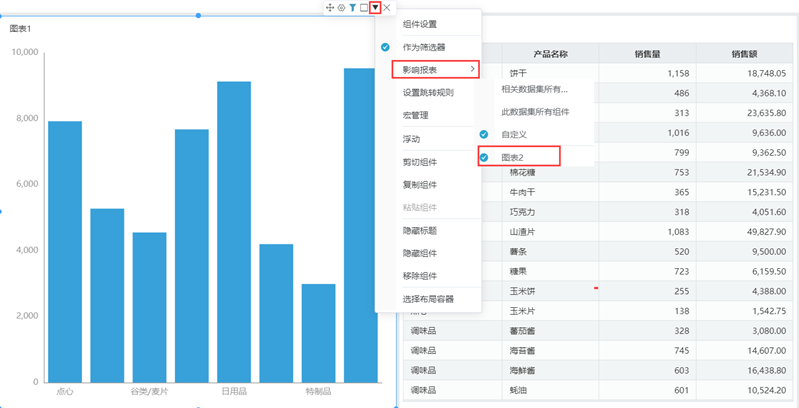The image size is (799, 408).
Task: Select the 蚝油 product cell
Action: coord(550,391)
